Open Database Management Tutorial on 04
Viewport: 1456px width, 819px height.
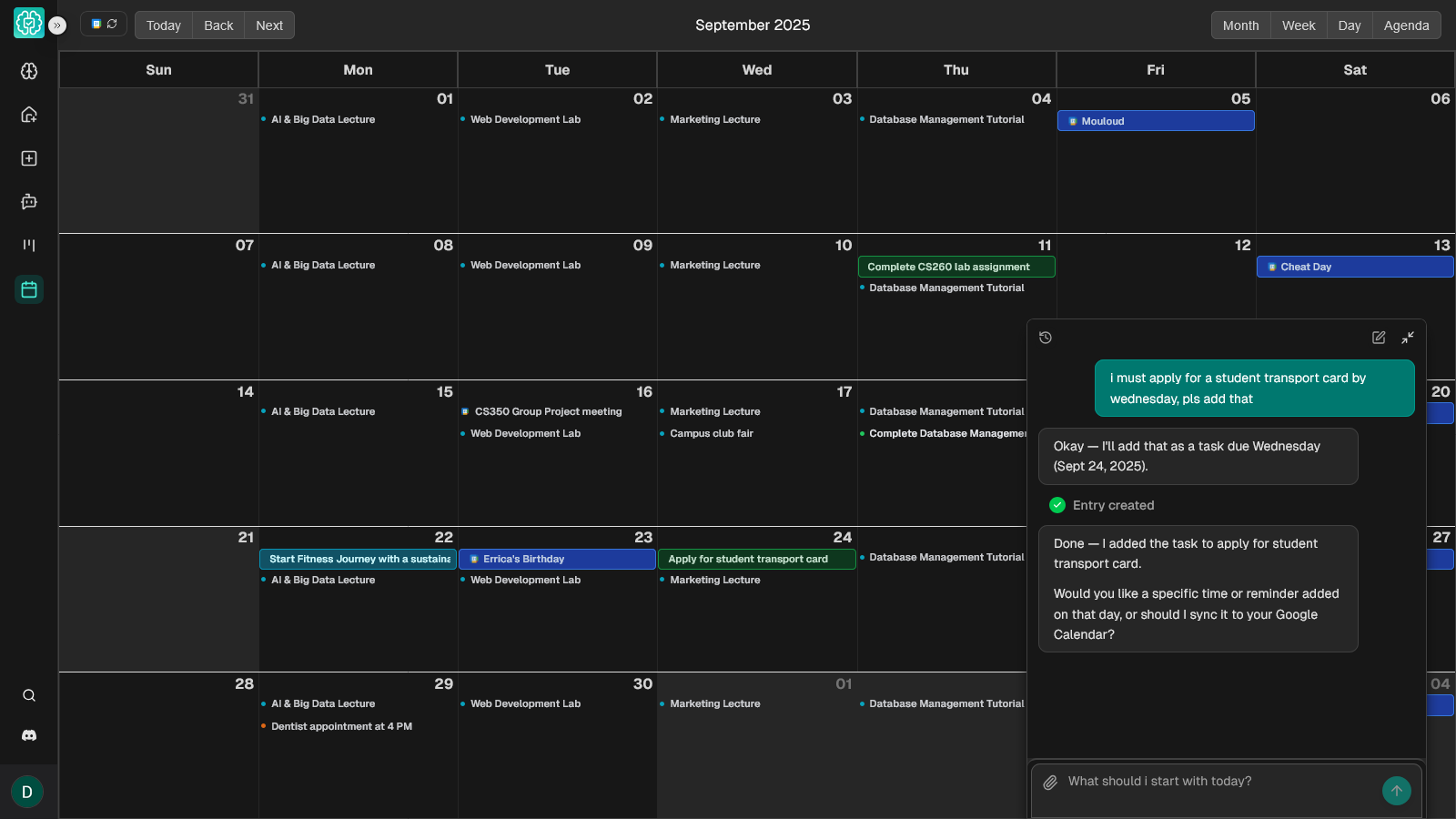(x=946, y=119)
